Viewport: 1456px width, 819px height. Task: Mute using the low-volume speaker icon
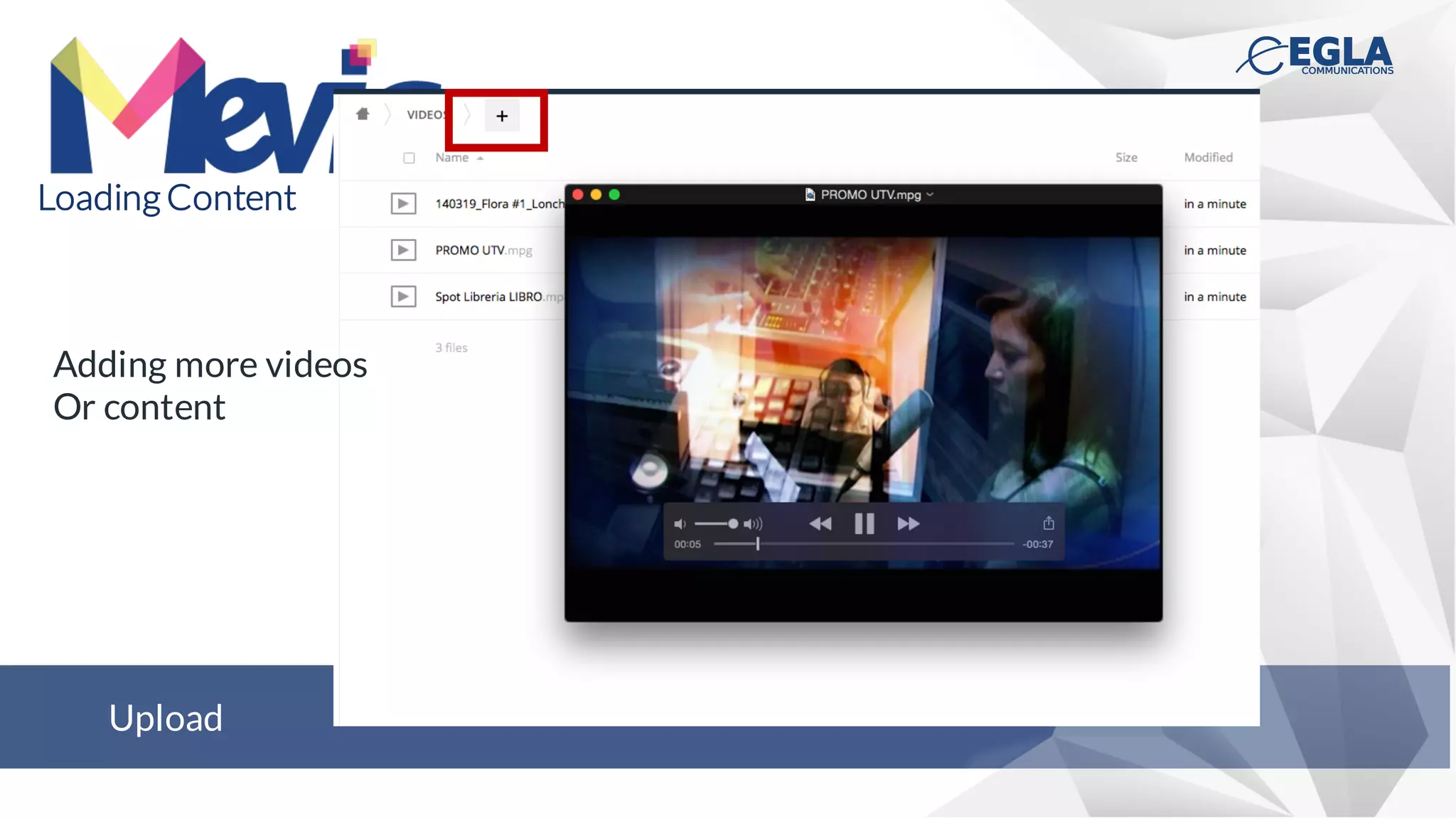680,524
